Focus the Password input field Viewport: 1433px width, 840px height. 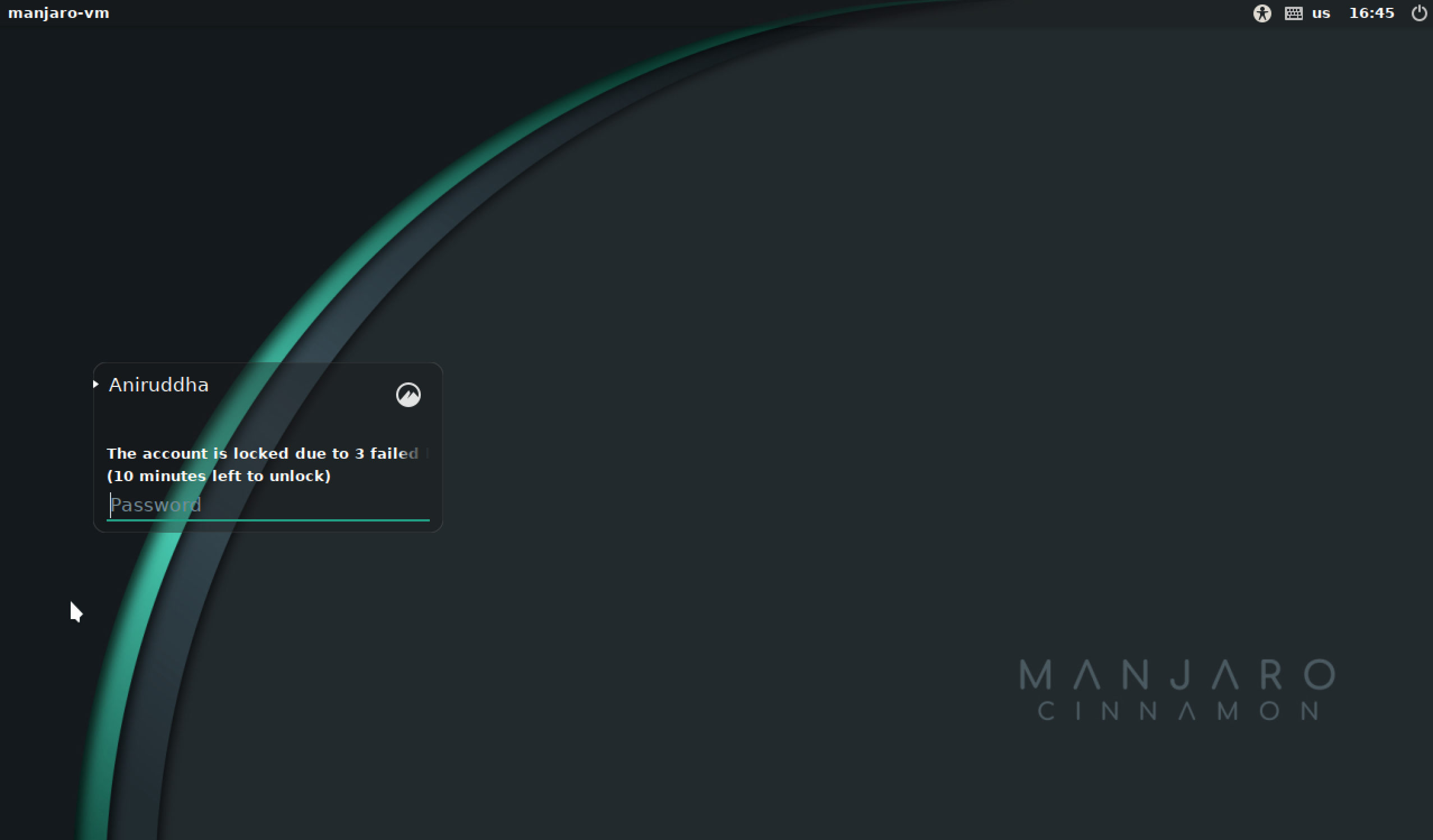point(267,505)
